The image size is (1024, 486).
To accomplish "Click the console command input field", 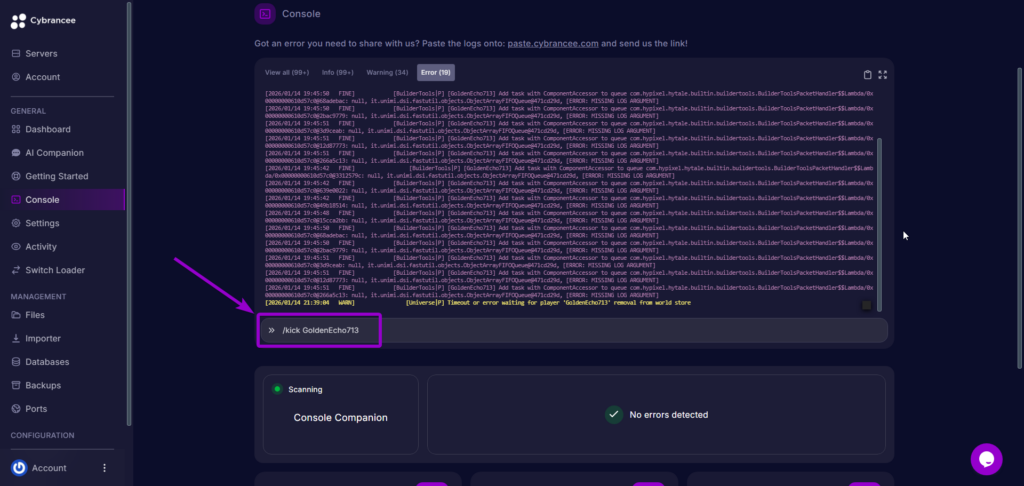I will click(x=570, y=330).
